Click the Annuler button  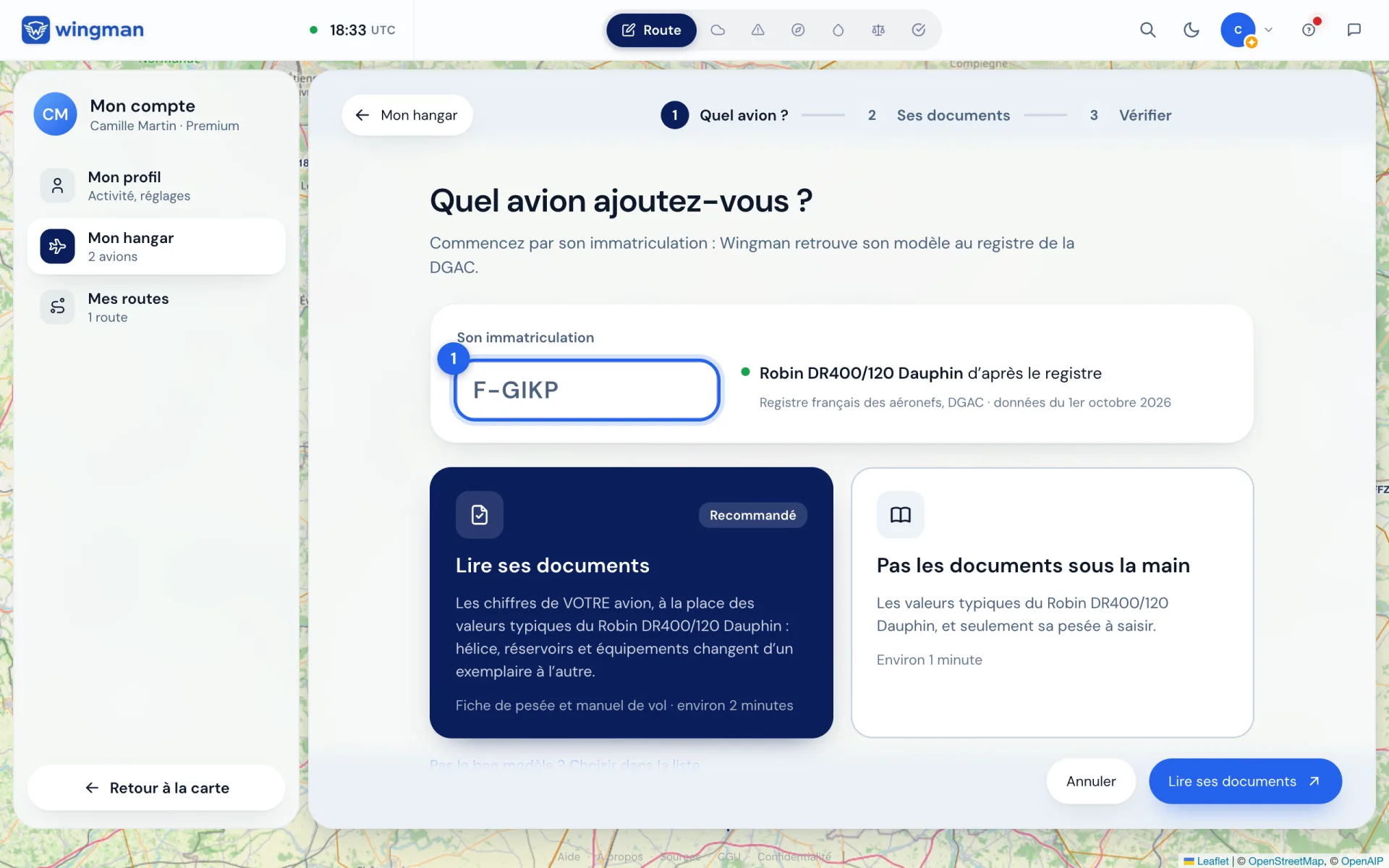(x=1091, y=781)
